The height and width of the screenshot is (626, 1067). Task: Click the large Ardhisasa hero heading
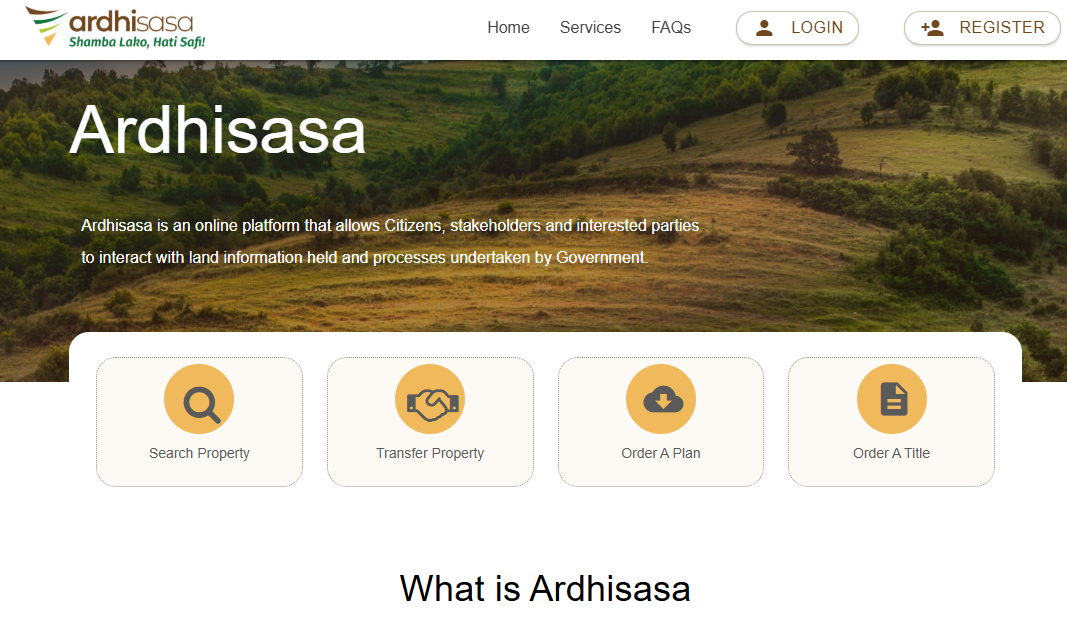tap(218, 130)
